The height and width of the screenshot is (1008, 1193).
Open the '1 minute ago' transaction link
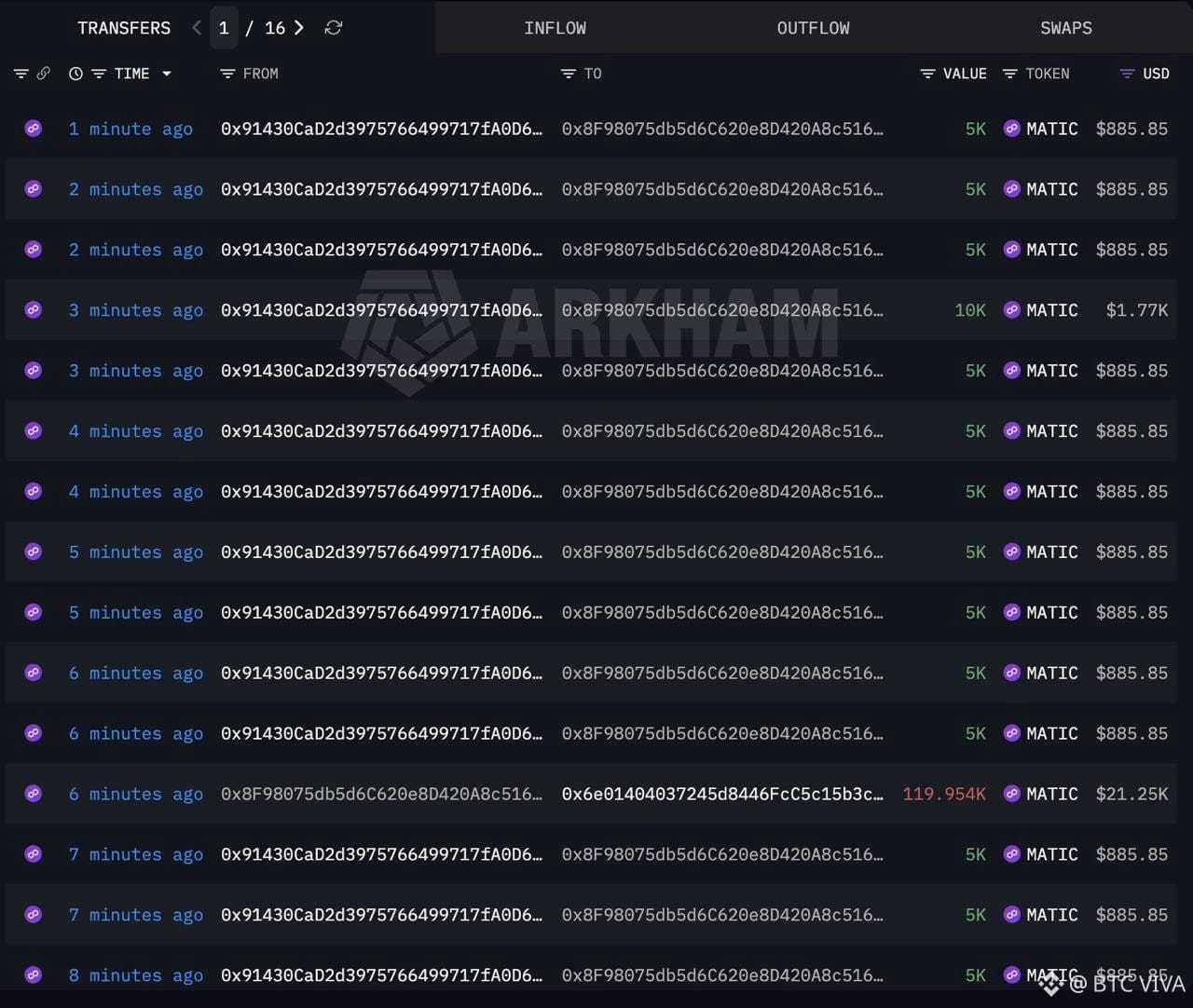pos(130,129)
